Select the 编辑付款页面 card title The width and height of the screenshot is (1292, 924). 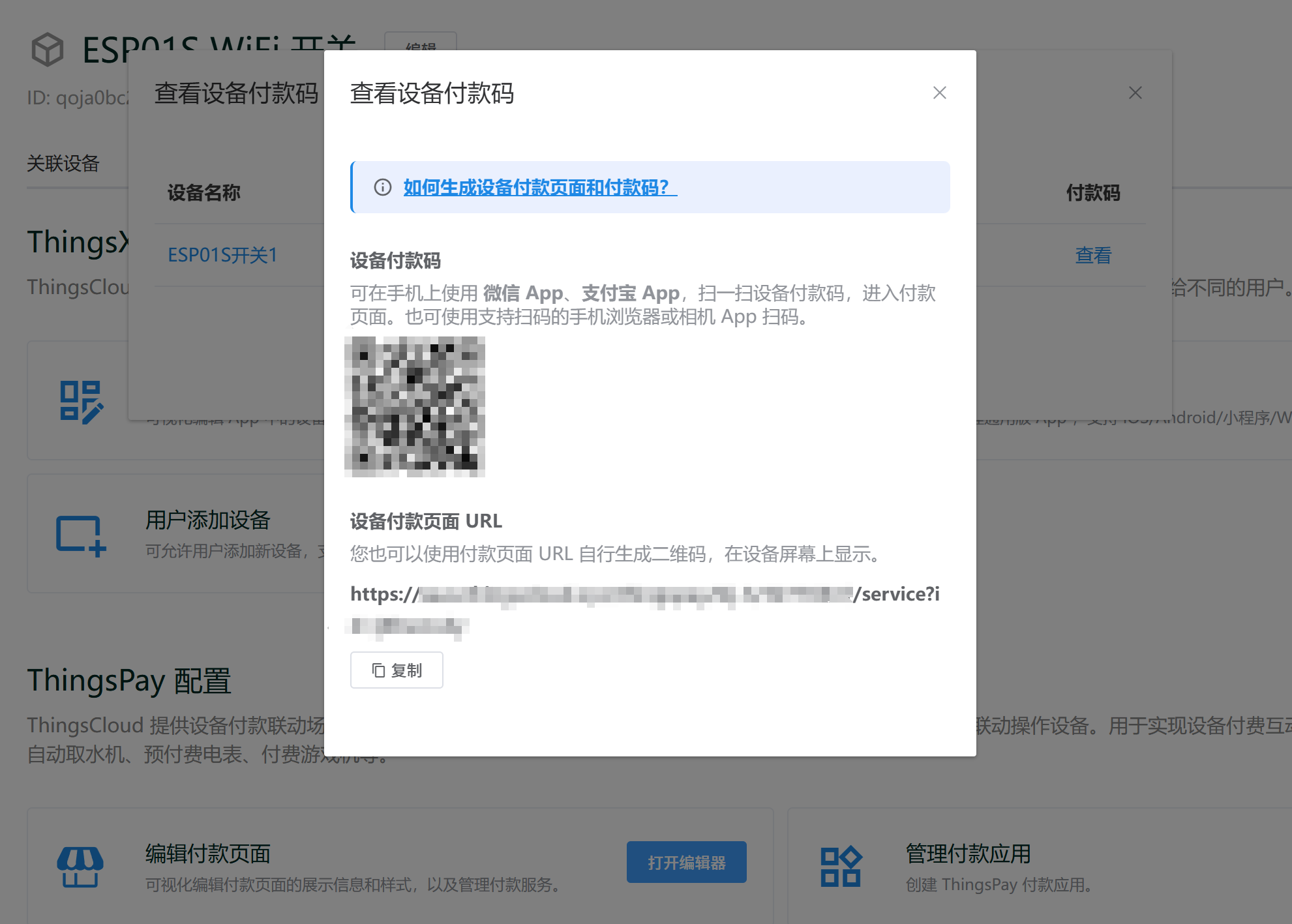click(207, 854)
